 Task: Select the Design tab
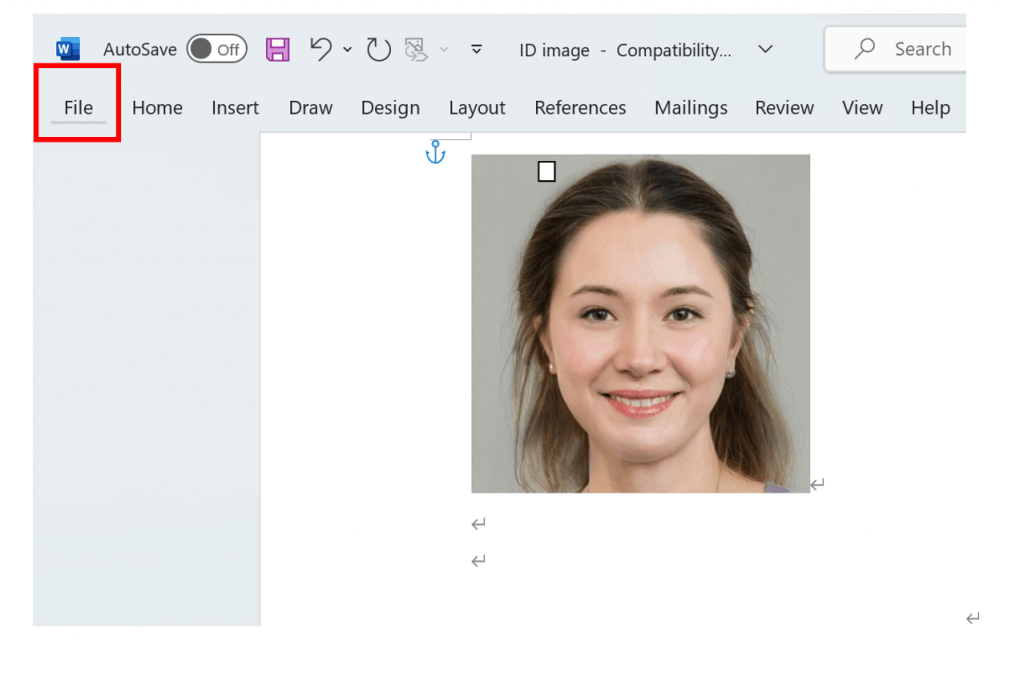pos(391,108)
